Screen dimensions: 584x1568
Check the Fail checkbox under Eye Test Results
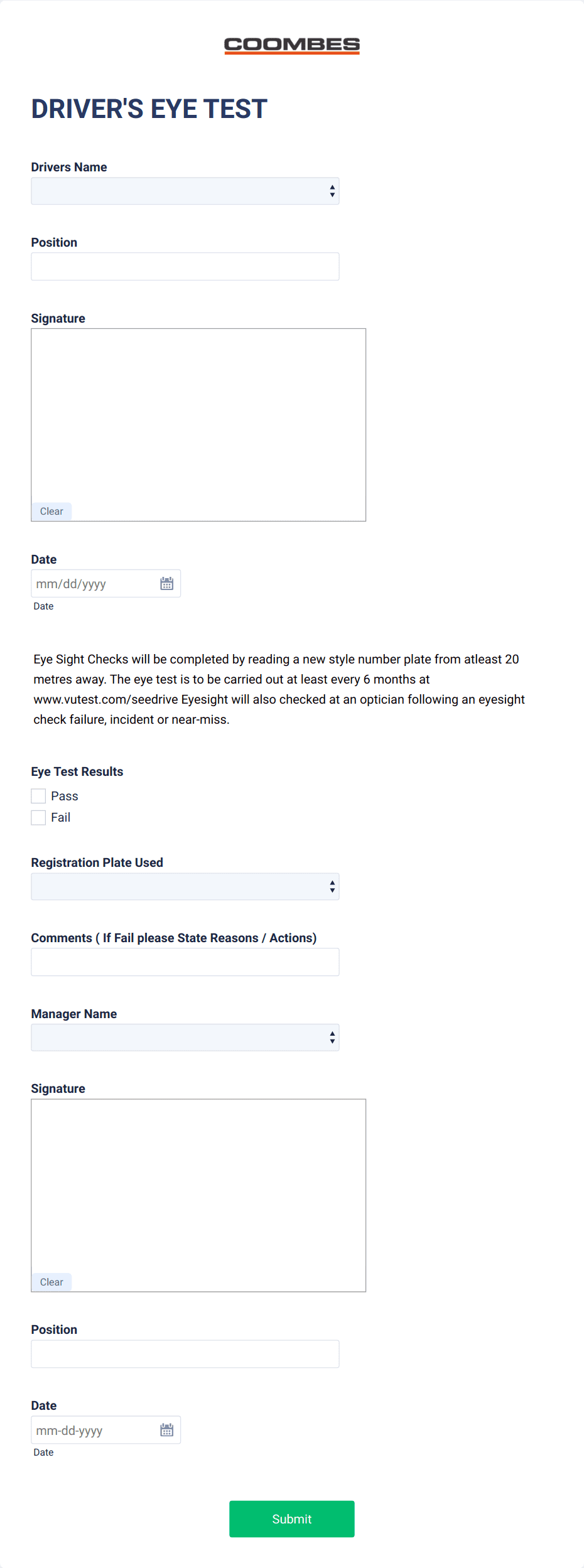pyautogui.click(x=38, y=817)
